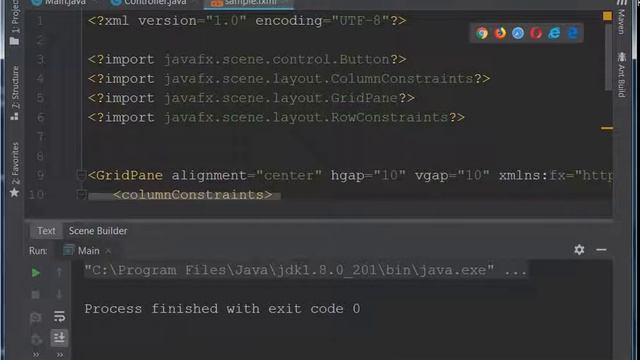Show more right run toolbar actions
The height and width of the screenshot is (360, 640).
click(60, 355)
